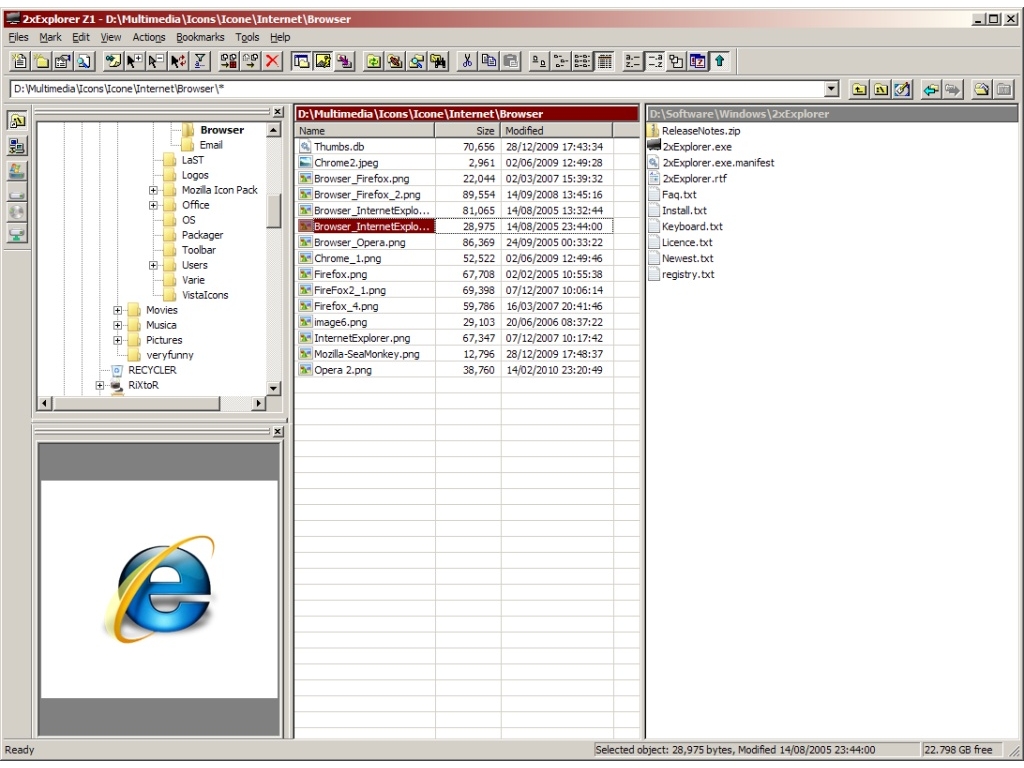Click the New folder toolbar icon
The image size is (1024, 768).
pos(42,61)
